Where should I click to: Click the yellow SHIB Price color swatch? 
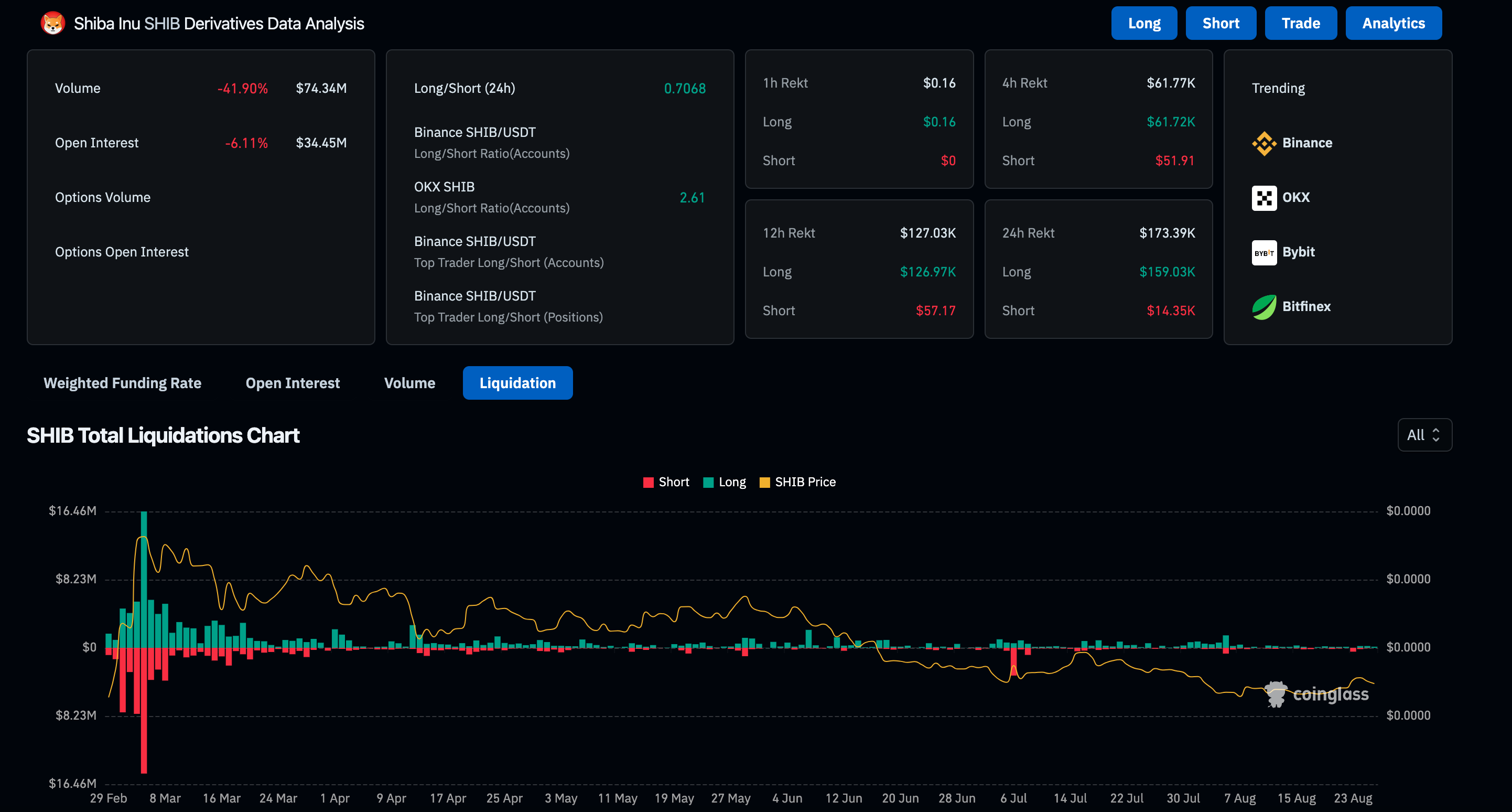point(764,483)
